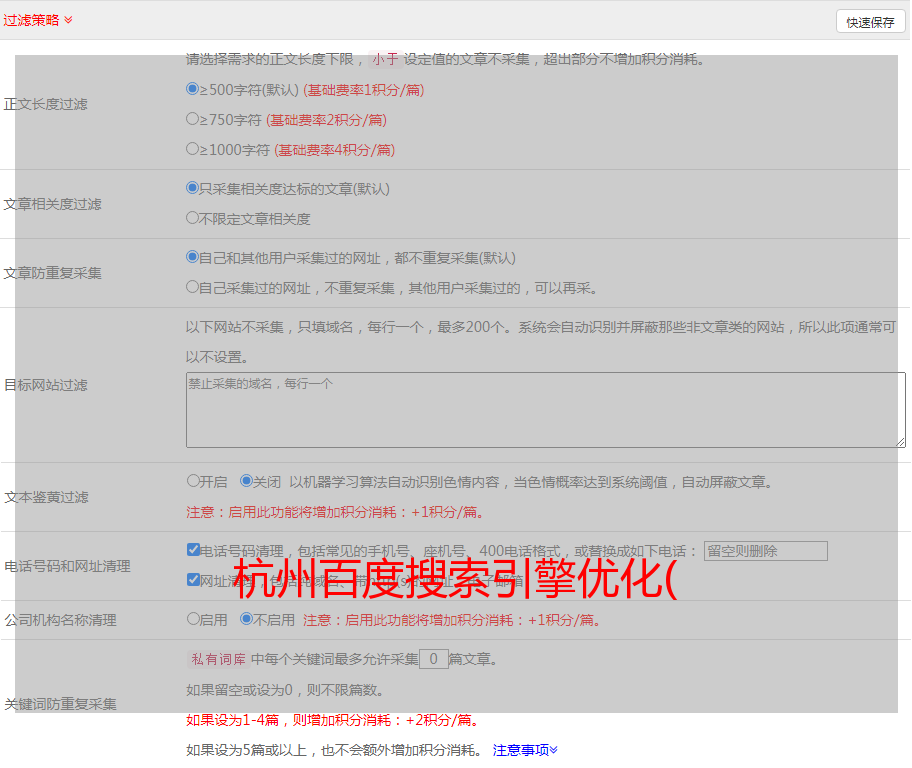912x768 pixels.
Task: Select 启用 for 公司机构名称清理
Action: pyautogui.click(x=193, y=619)
